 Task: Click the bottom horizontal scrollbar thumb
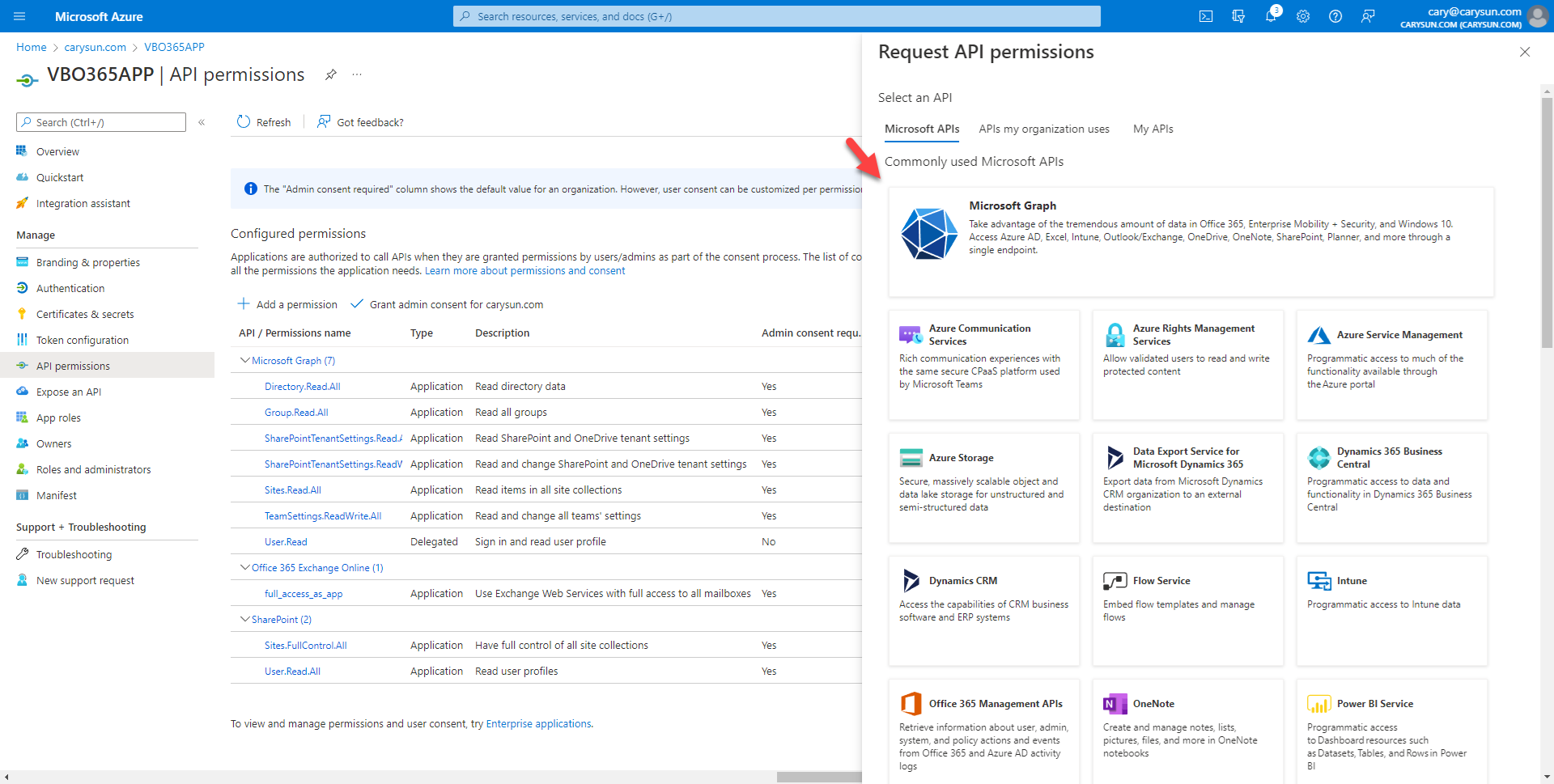tap(819, 778)
